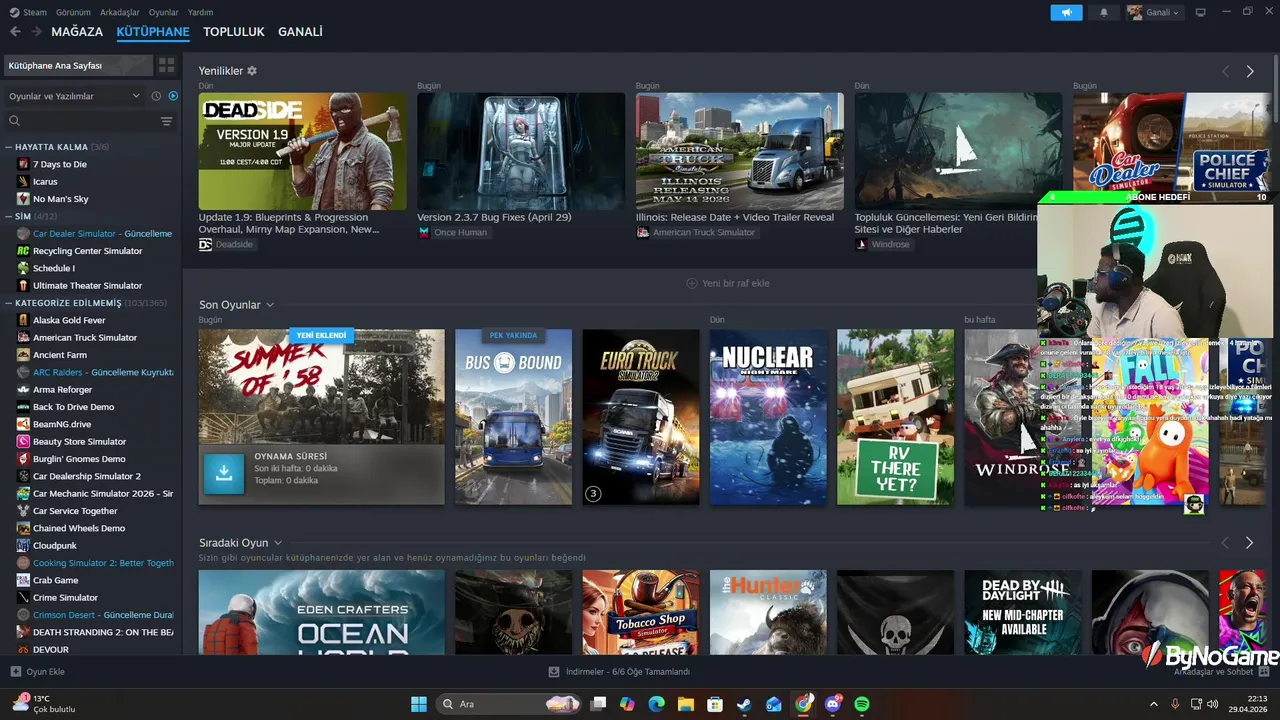
Task: Open the notifications bell
Action: (1104, 12)
